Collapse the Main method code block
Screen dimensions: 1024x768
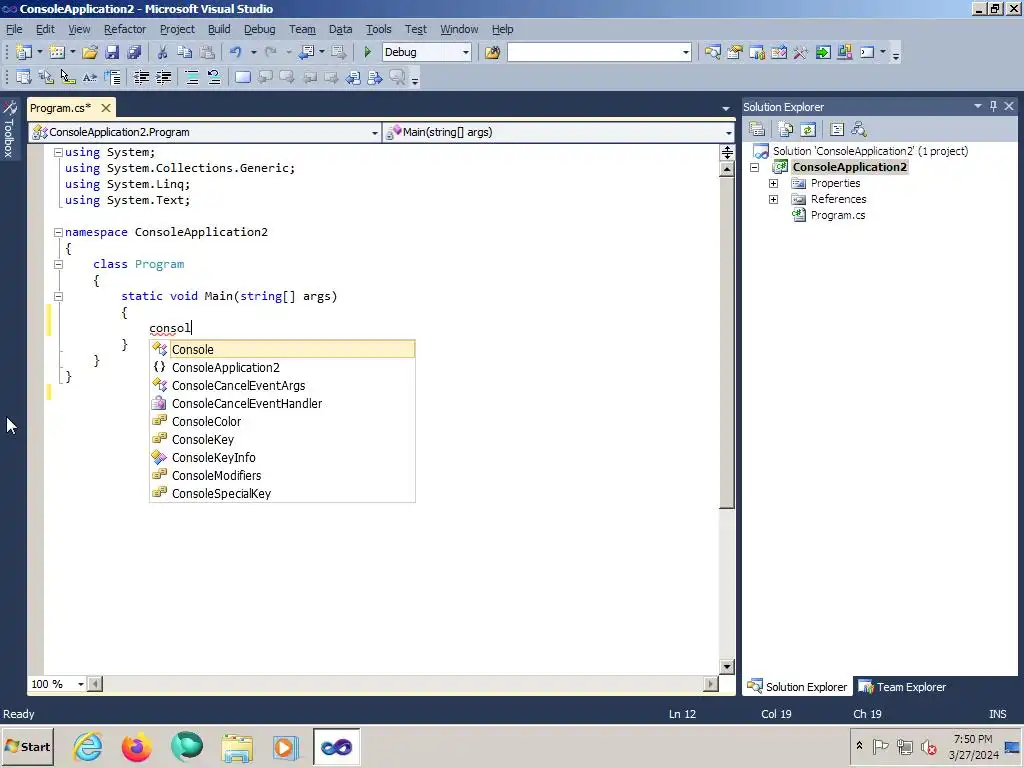point(58,296)
